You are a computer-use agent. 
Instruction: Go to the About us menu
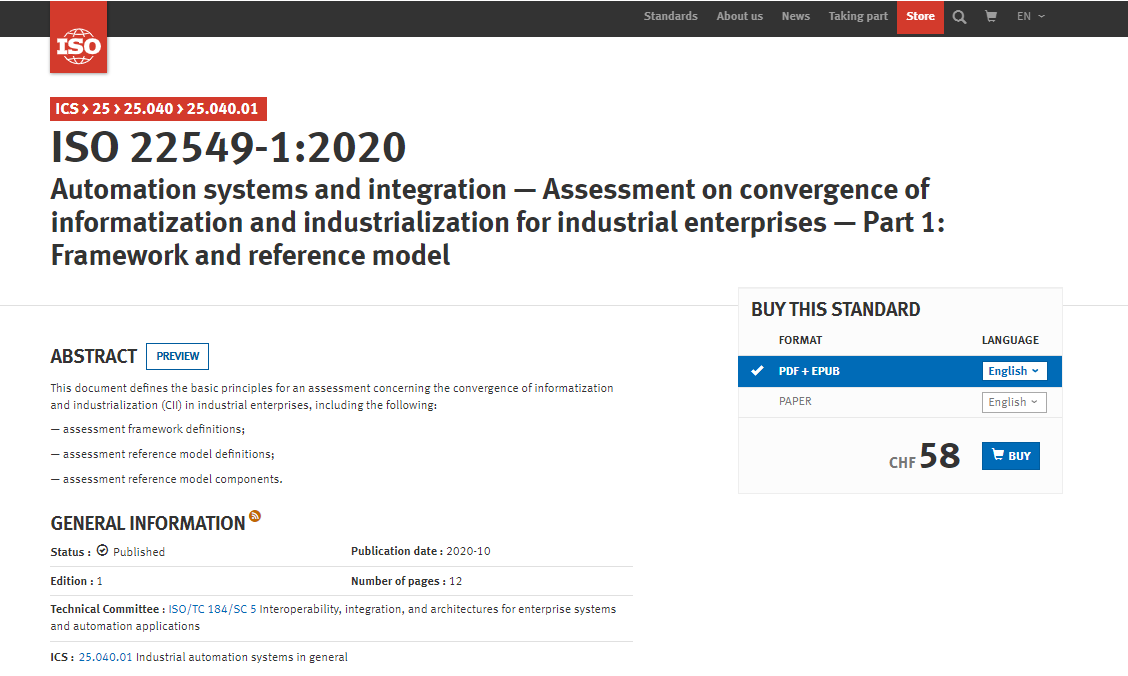click(x=739, y=17)
